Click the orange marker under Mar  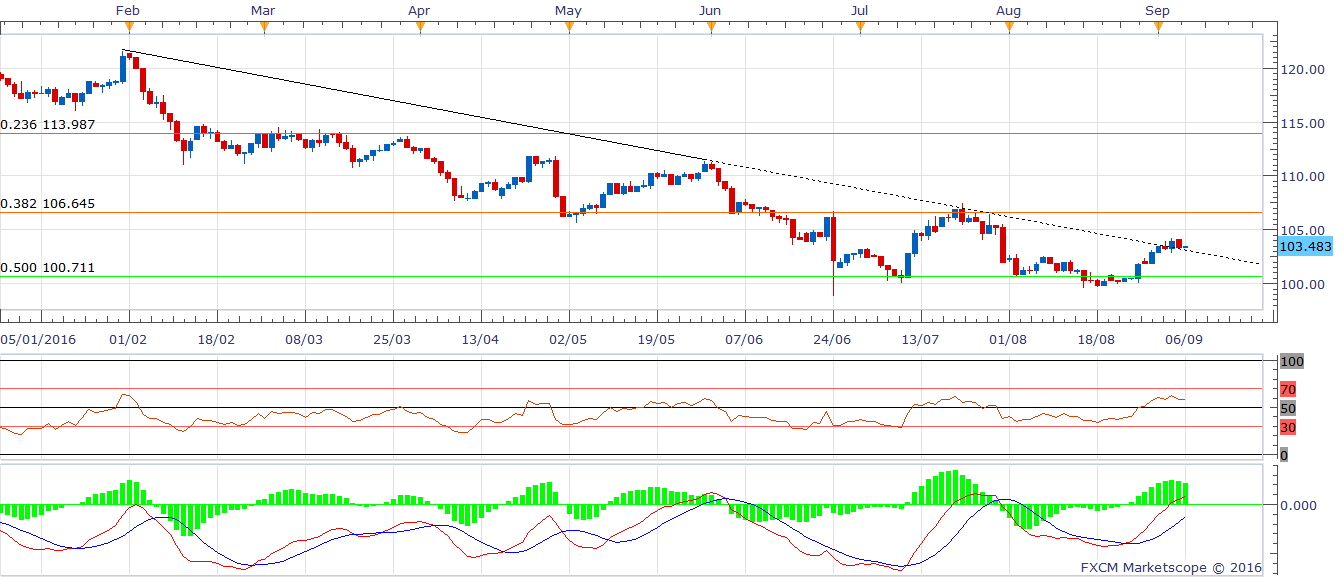[x=263, y=28]
